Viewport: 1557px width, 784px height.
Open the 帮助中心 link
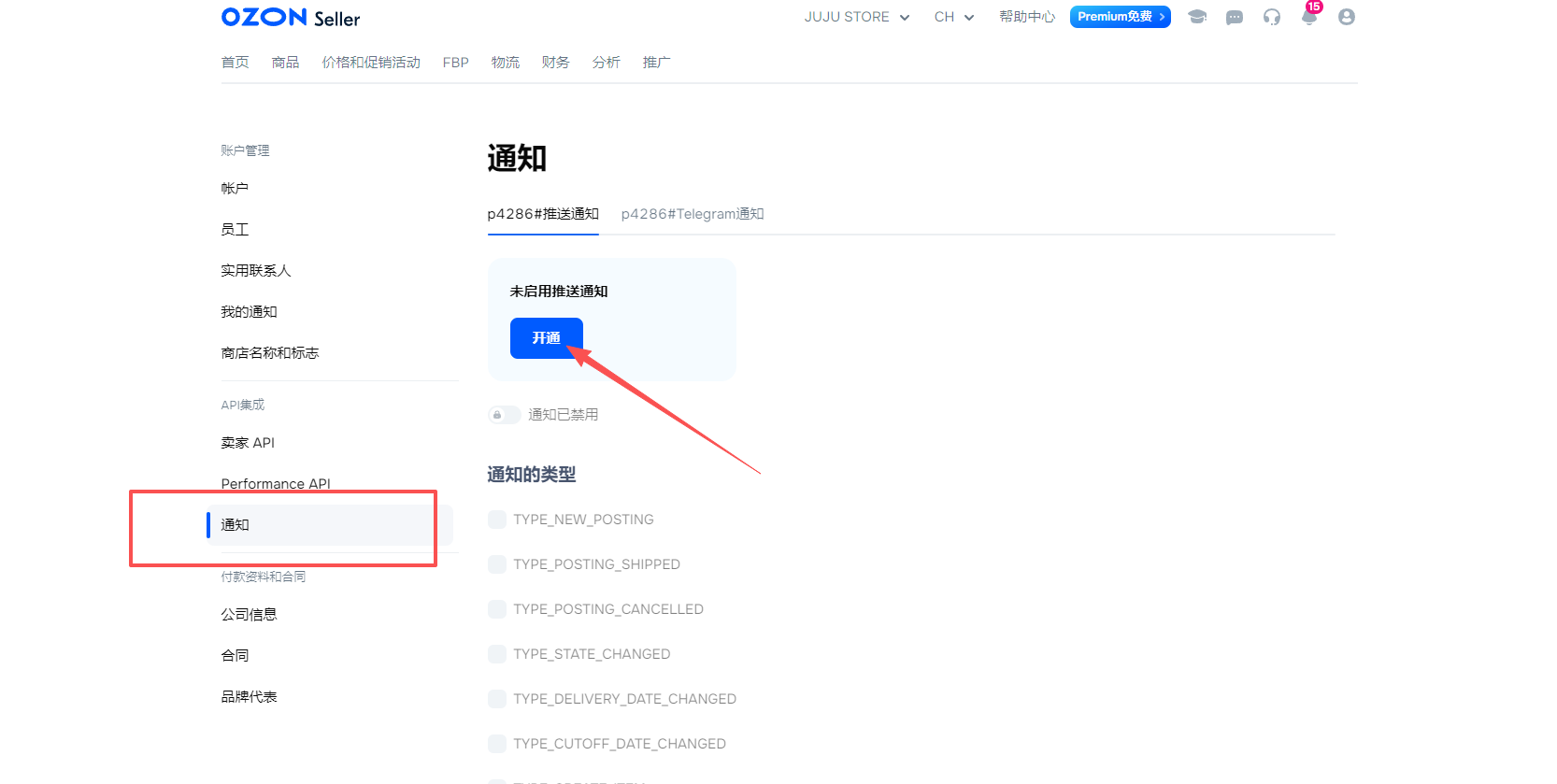(x=1027, y=17)
